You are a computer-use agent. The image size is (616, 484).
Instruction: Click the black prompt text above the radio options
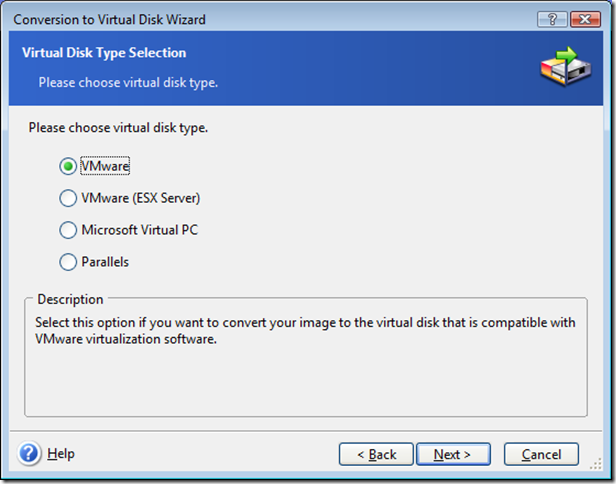118,128
